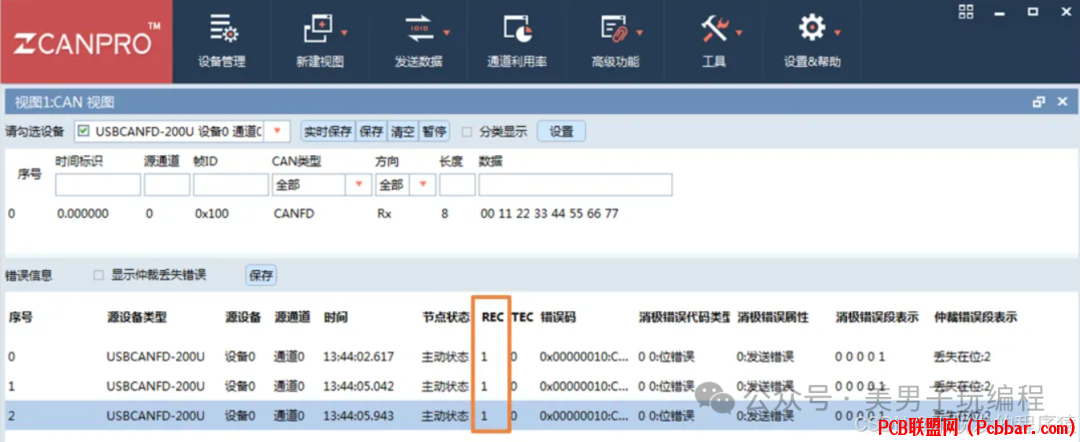Click data value 00 11 22 33 44 55 66 77
Image resolution: width=1080 pixels, height=442 pixels.
[x=549, y=213]
